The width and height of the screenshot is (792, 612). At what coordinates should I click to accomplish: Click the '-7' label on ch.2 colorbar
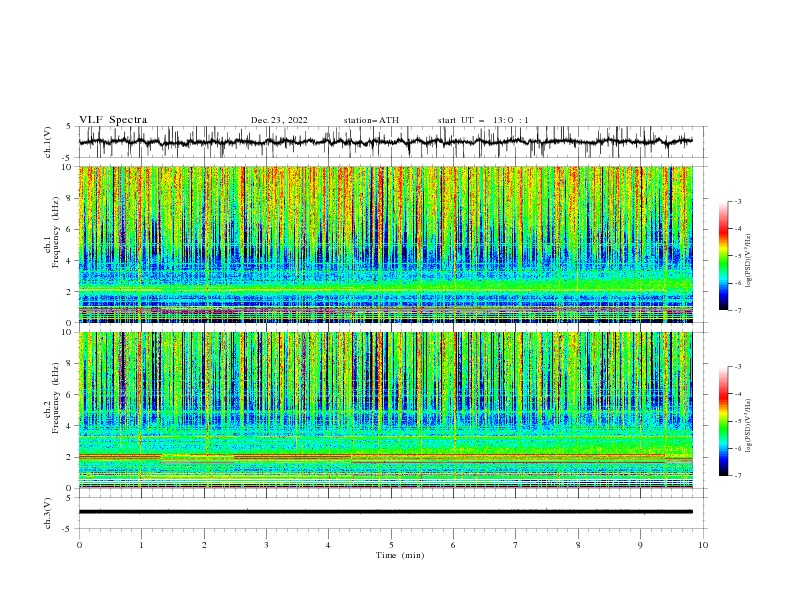(x=737, y=475)
